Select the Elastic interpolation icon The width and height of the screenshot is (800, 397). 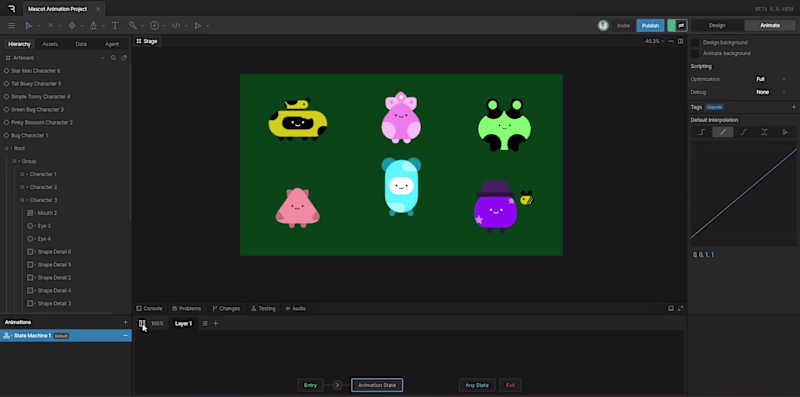pyautogui.click(x=764, y=132)
